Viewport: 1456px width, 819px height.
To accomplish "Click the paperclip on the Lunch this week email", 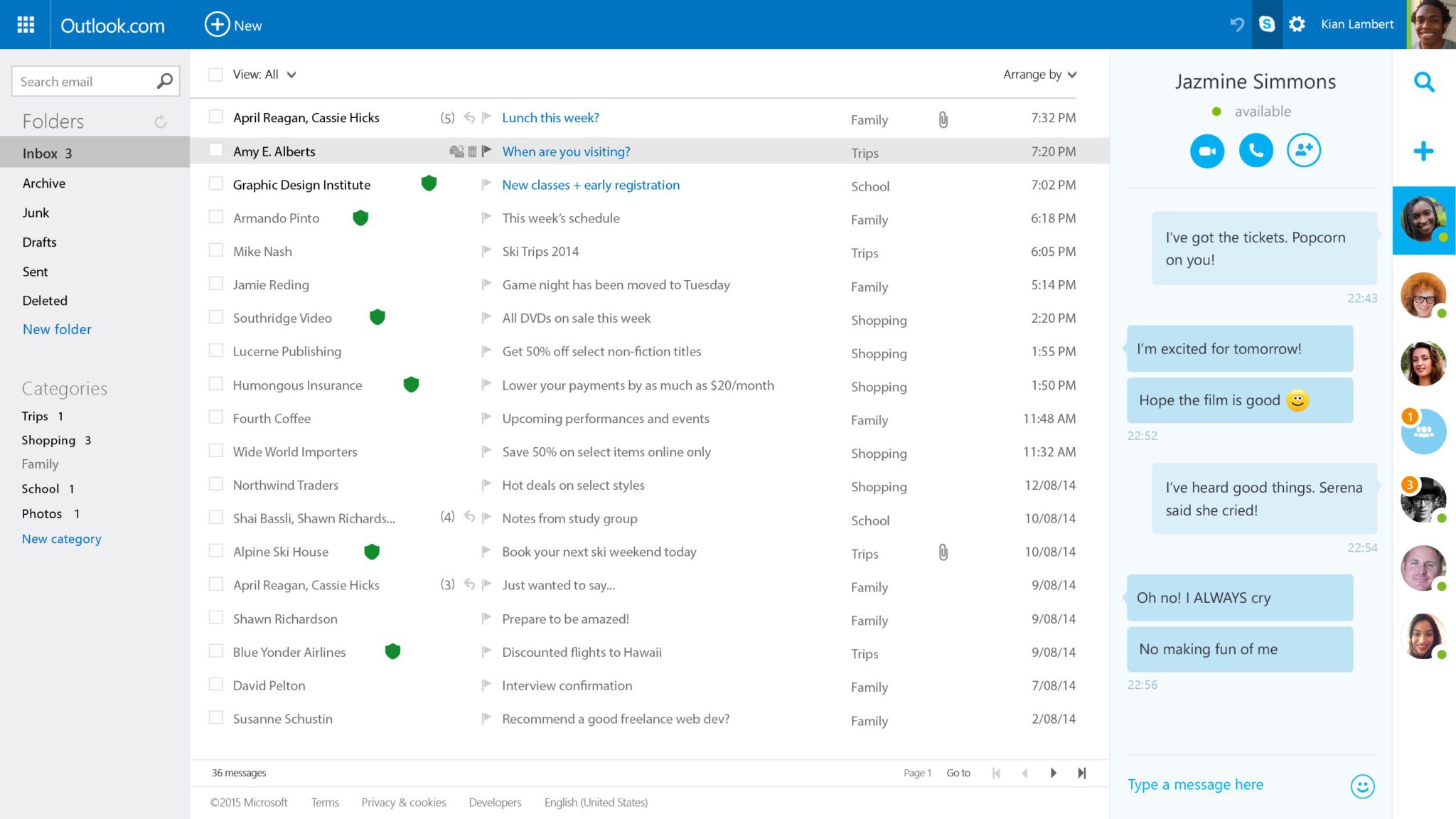I will (943, 119).
